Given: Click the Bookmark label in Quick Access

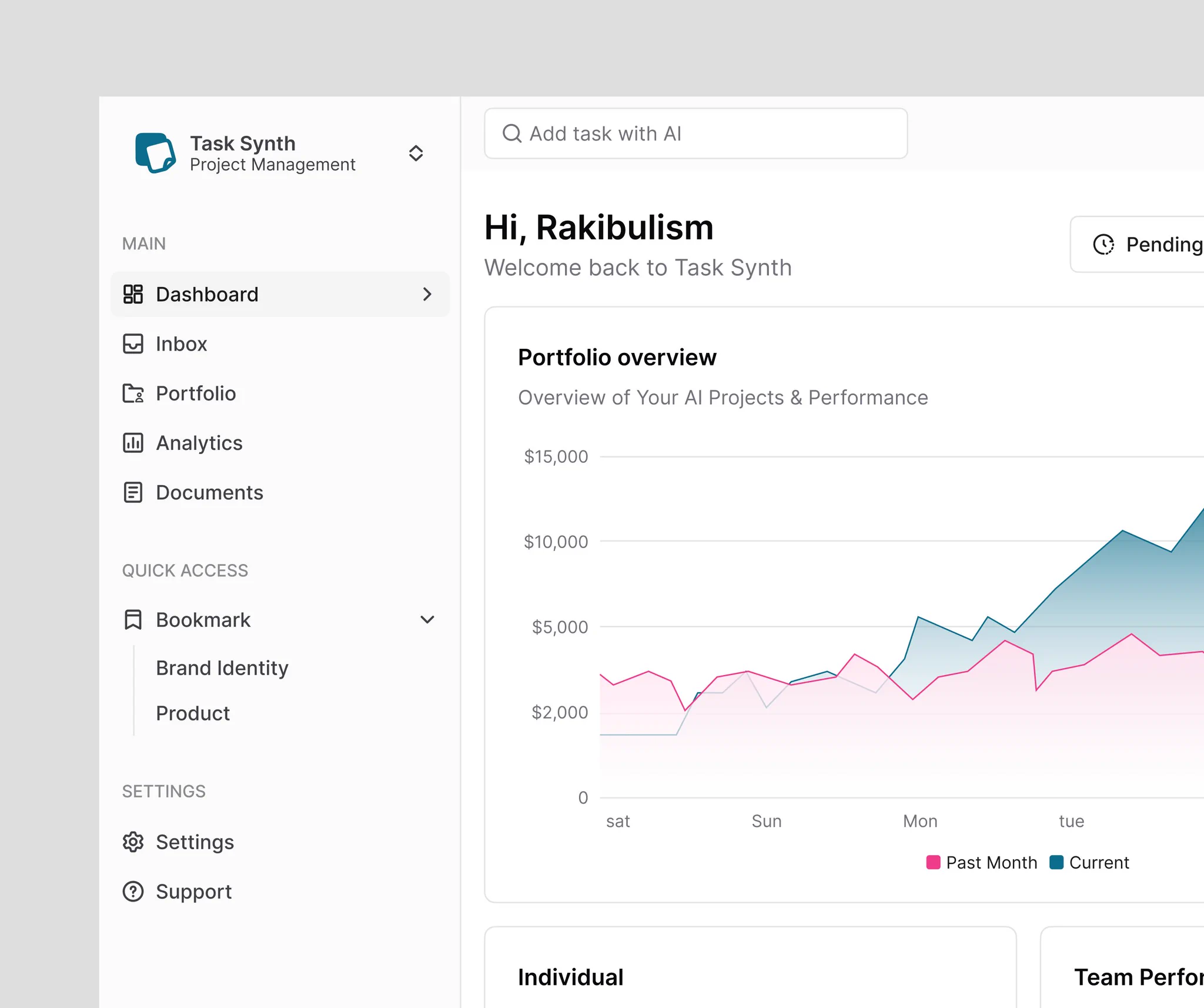Looking at the screenshot, I should (x=203, y=619).
